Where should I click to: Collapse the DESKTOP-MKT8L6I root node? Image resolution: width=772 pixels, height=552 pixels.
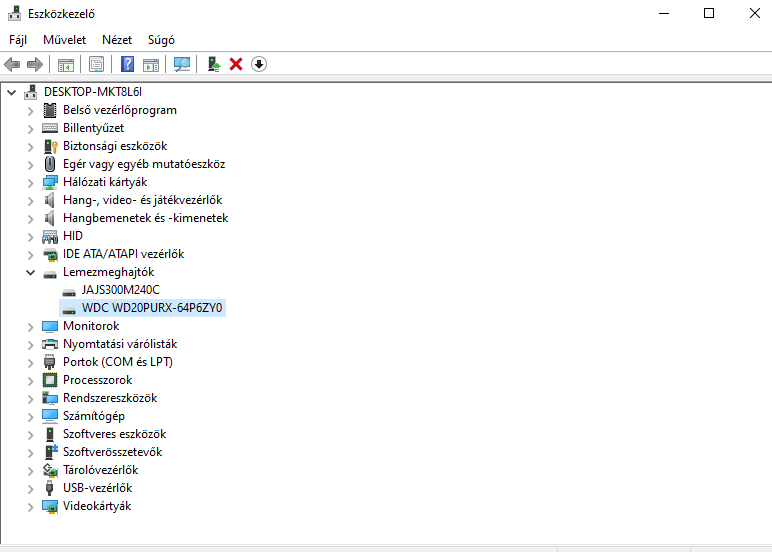point(12,92)
